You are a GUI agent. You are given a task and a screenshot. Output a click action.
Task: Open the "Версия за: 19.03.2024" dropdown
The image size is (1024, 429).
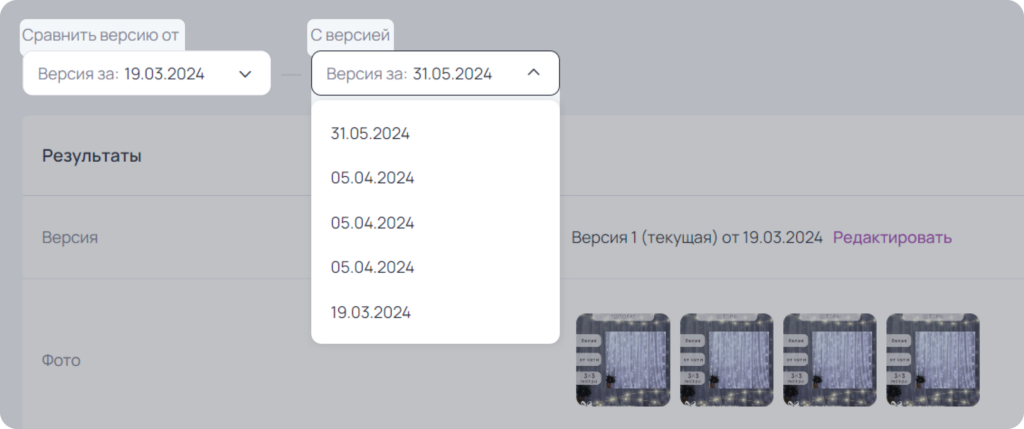click(x=147, y=73)
